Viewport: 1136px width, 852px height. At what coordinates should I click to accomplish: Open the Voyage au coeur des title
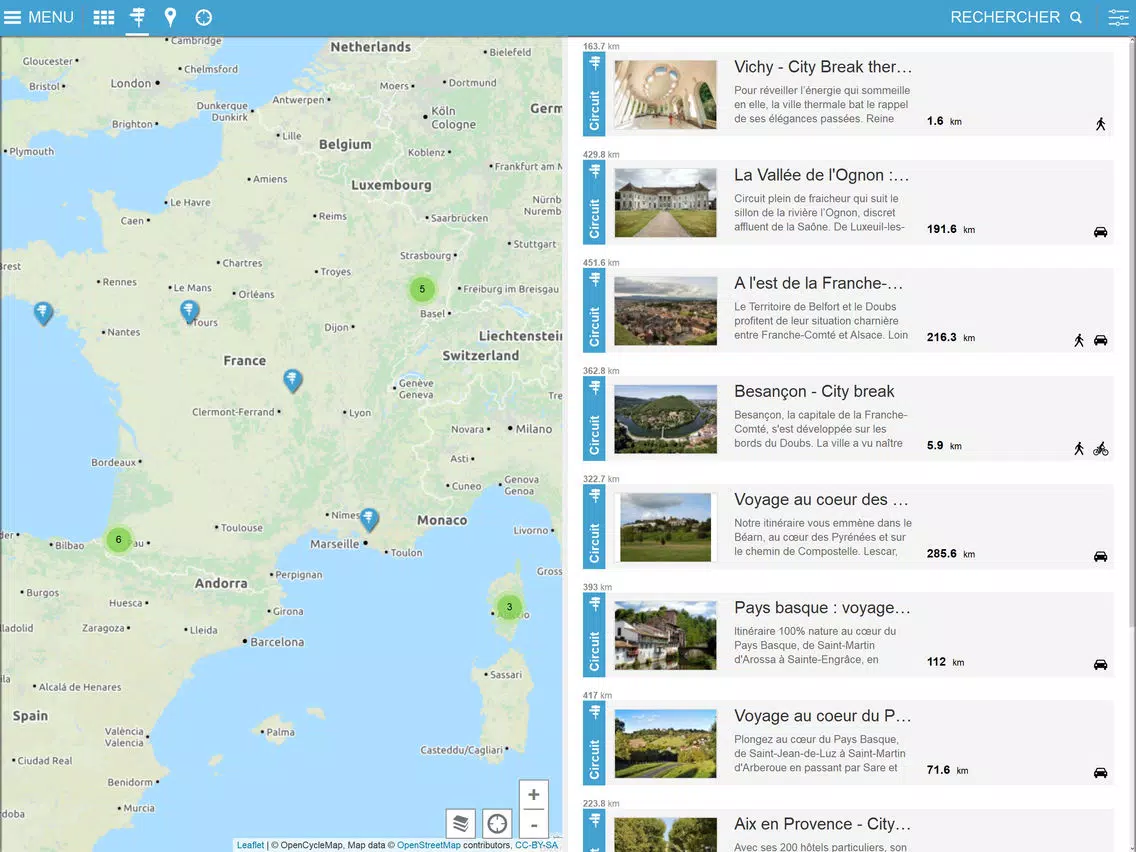[x=821, y=499]
